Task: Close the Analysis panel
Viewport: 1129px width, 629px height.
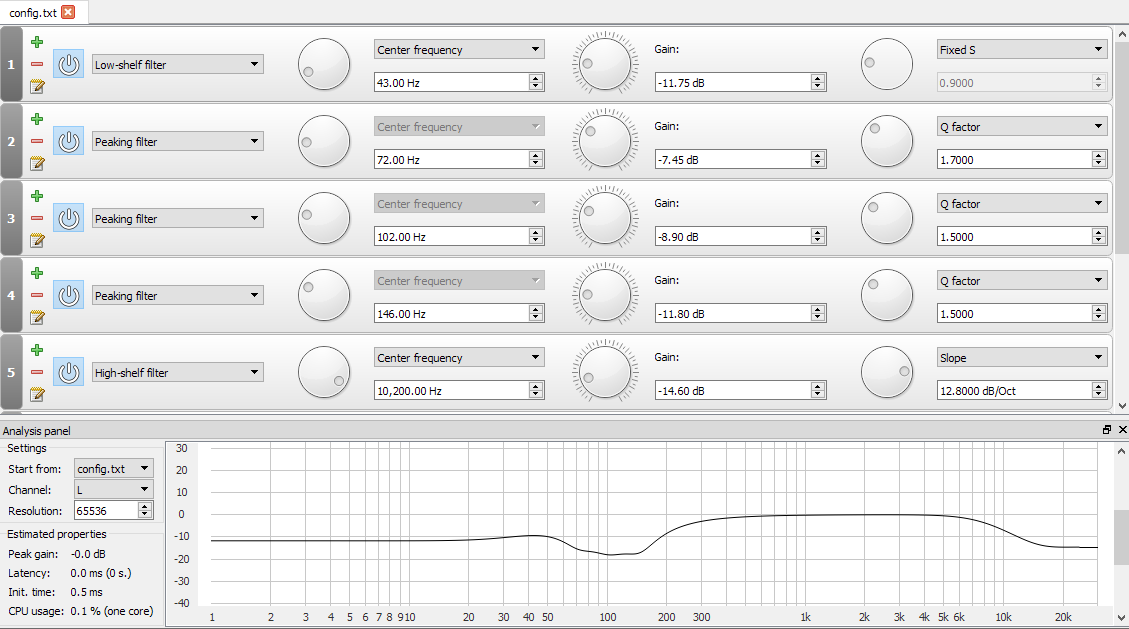Action: (1123, 430)
